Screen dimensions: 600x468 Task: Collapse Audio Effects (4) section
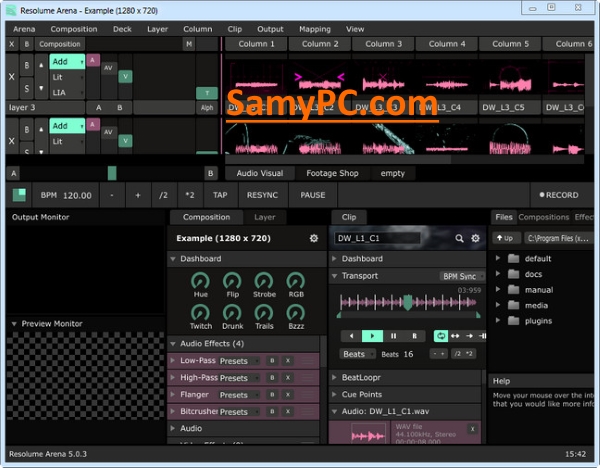173,344
